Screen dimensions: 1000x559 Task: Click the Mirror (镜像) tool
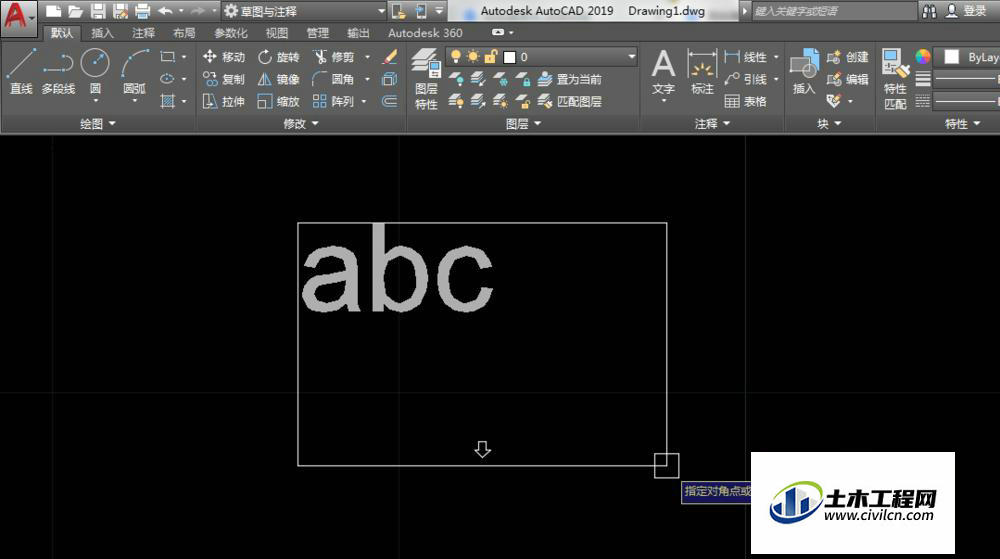[x=279, y=79]
